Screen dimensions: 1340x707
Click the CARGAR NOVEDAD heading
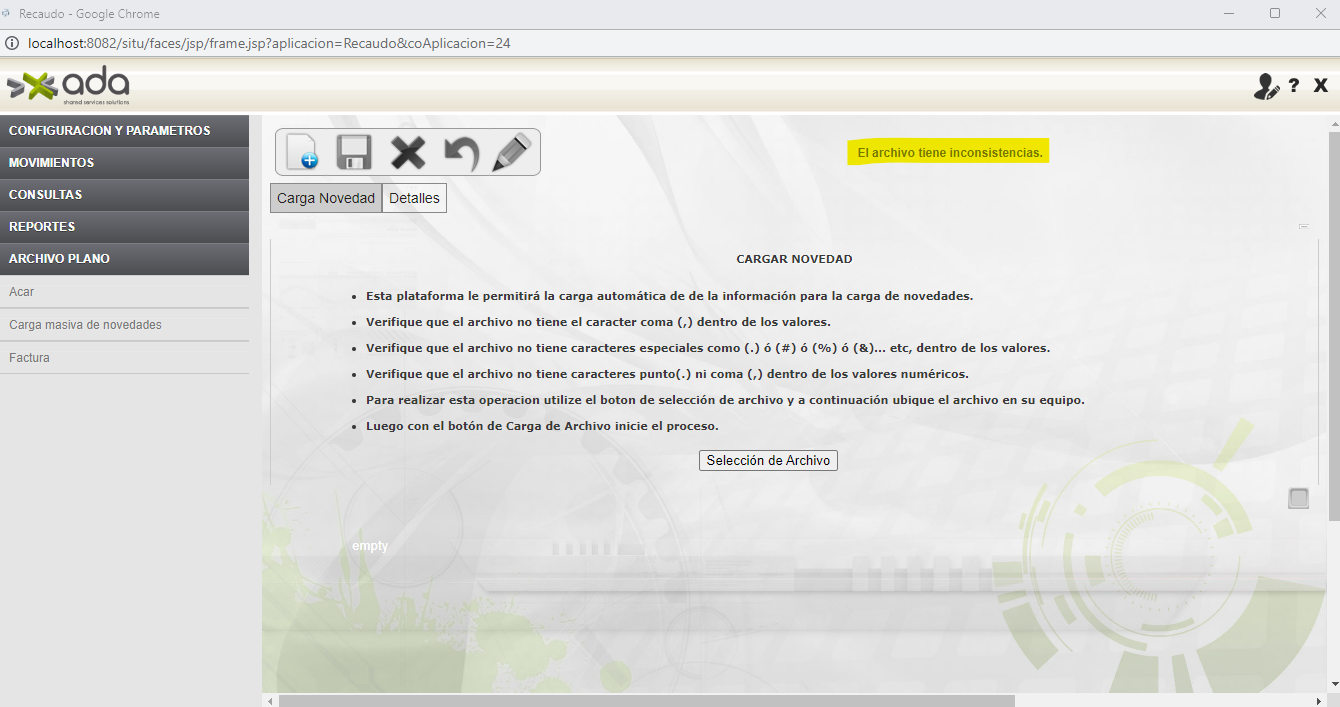tap(794, 259)
